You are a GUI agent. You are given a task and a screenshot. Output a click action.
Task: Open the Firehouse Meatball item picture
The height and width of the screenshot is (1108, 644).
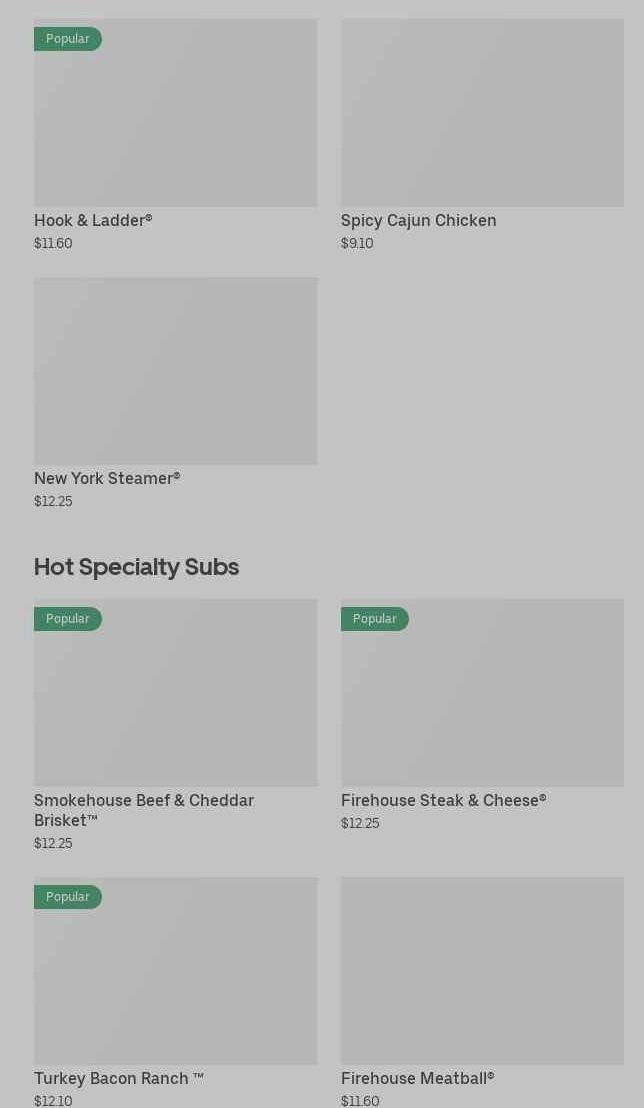(482, 970)
